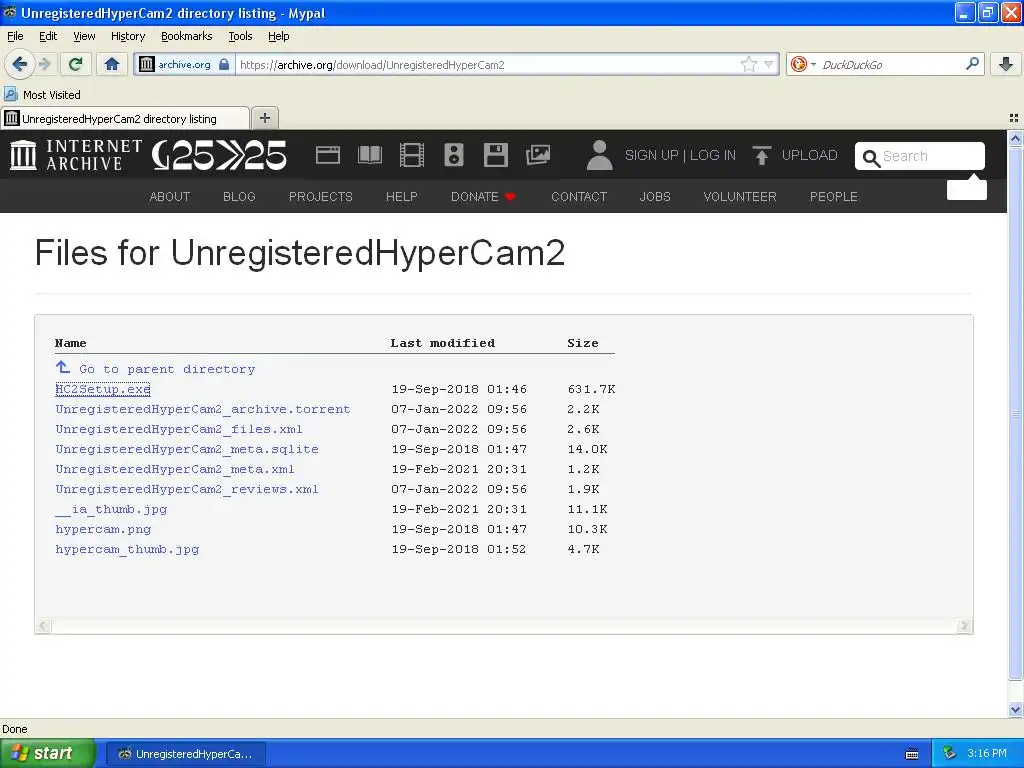Screen dimensions: 1024x768
Task: Open the Windows start menu
Action: pyautogui.click(x=47, y=754)
